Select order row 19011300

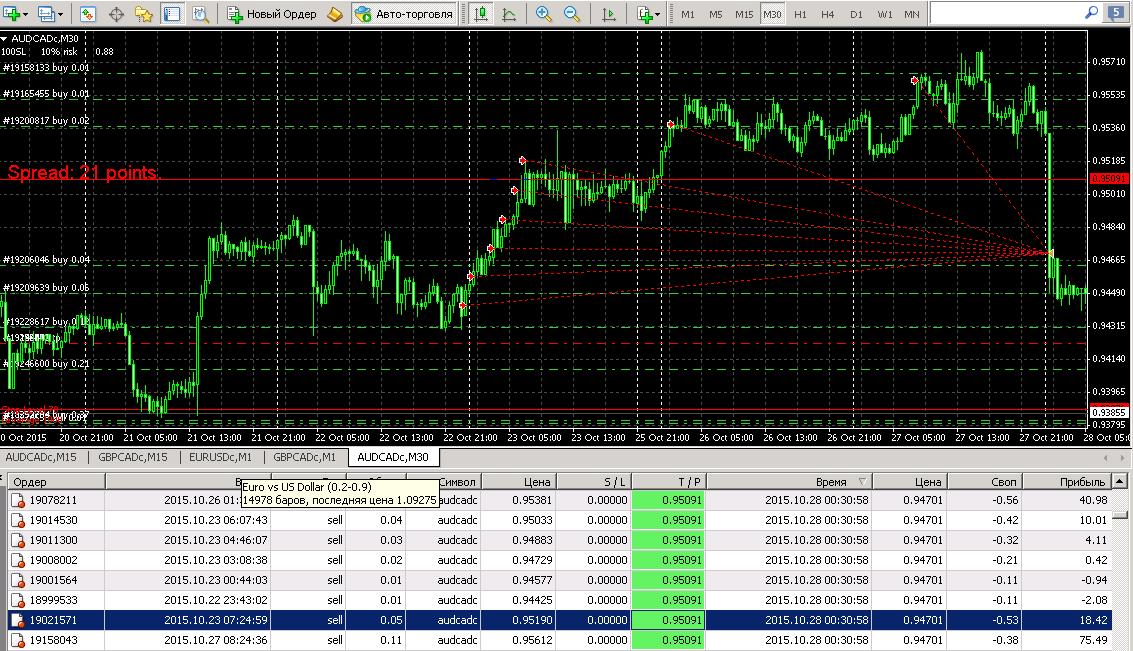(x=560, y=540)
